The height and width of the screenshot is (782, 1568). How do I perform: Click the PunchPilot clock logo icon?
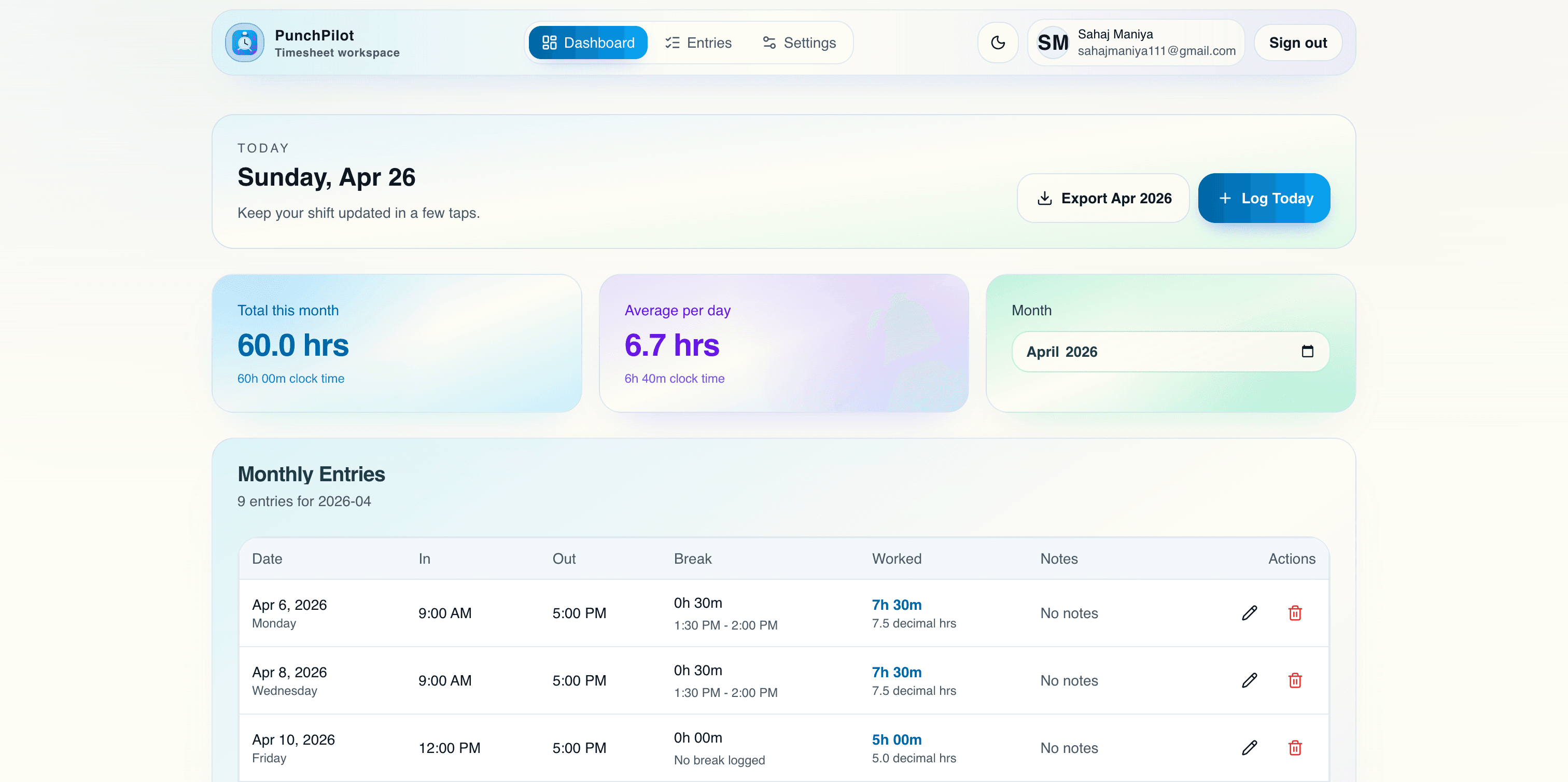(x=245, y=43)
